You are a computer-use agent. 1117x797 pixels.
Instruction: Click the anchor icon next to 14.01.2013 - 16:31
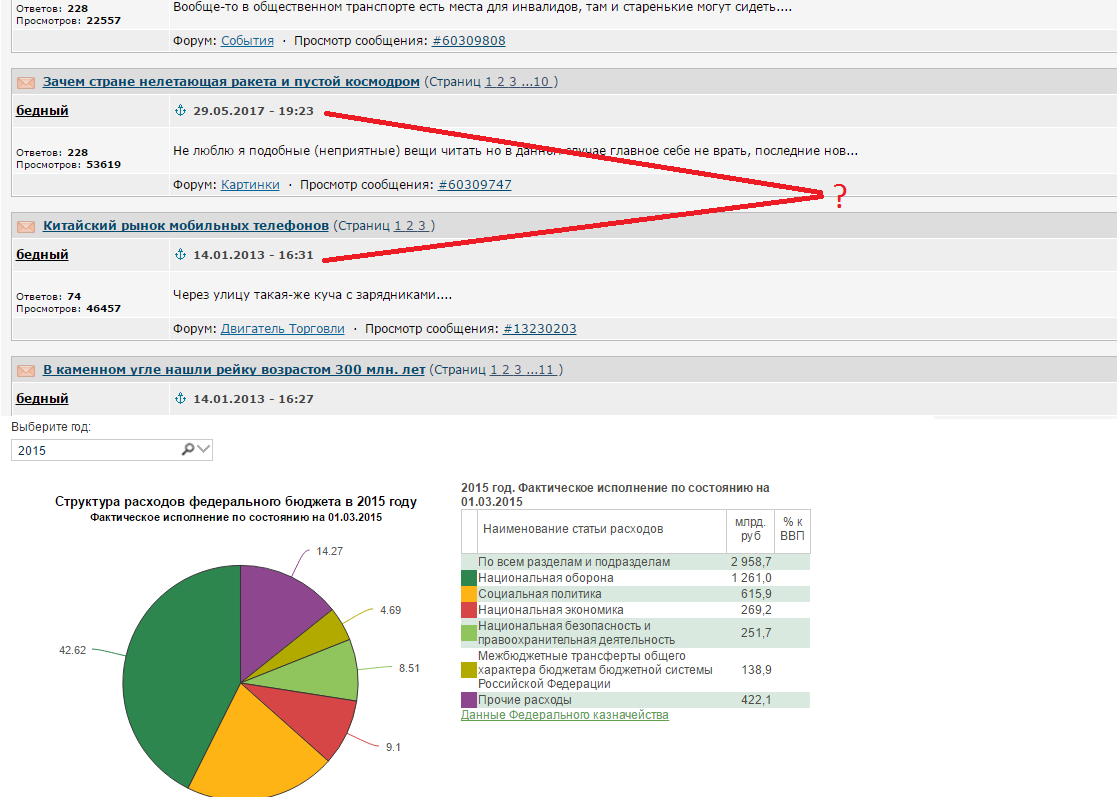[x=180, y=254]
